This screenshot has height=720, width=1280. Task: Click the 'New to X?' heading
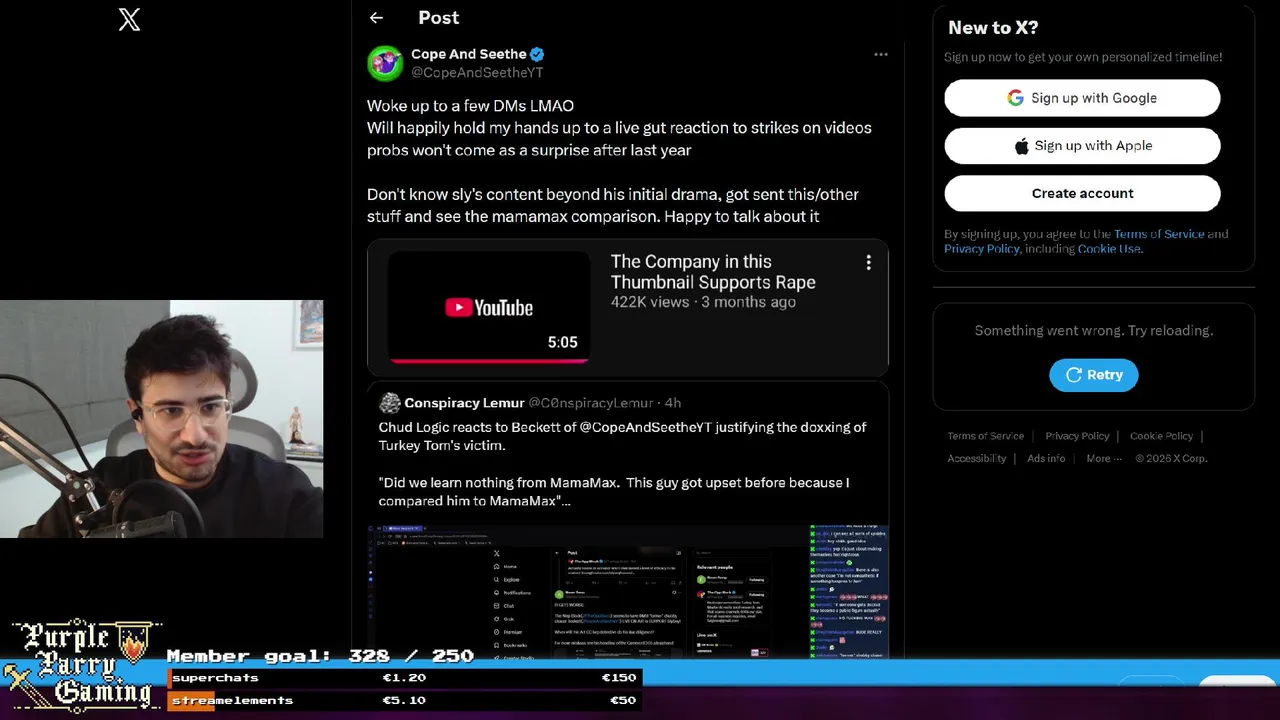pyautogui.click(x=993, y=28)
